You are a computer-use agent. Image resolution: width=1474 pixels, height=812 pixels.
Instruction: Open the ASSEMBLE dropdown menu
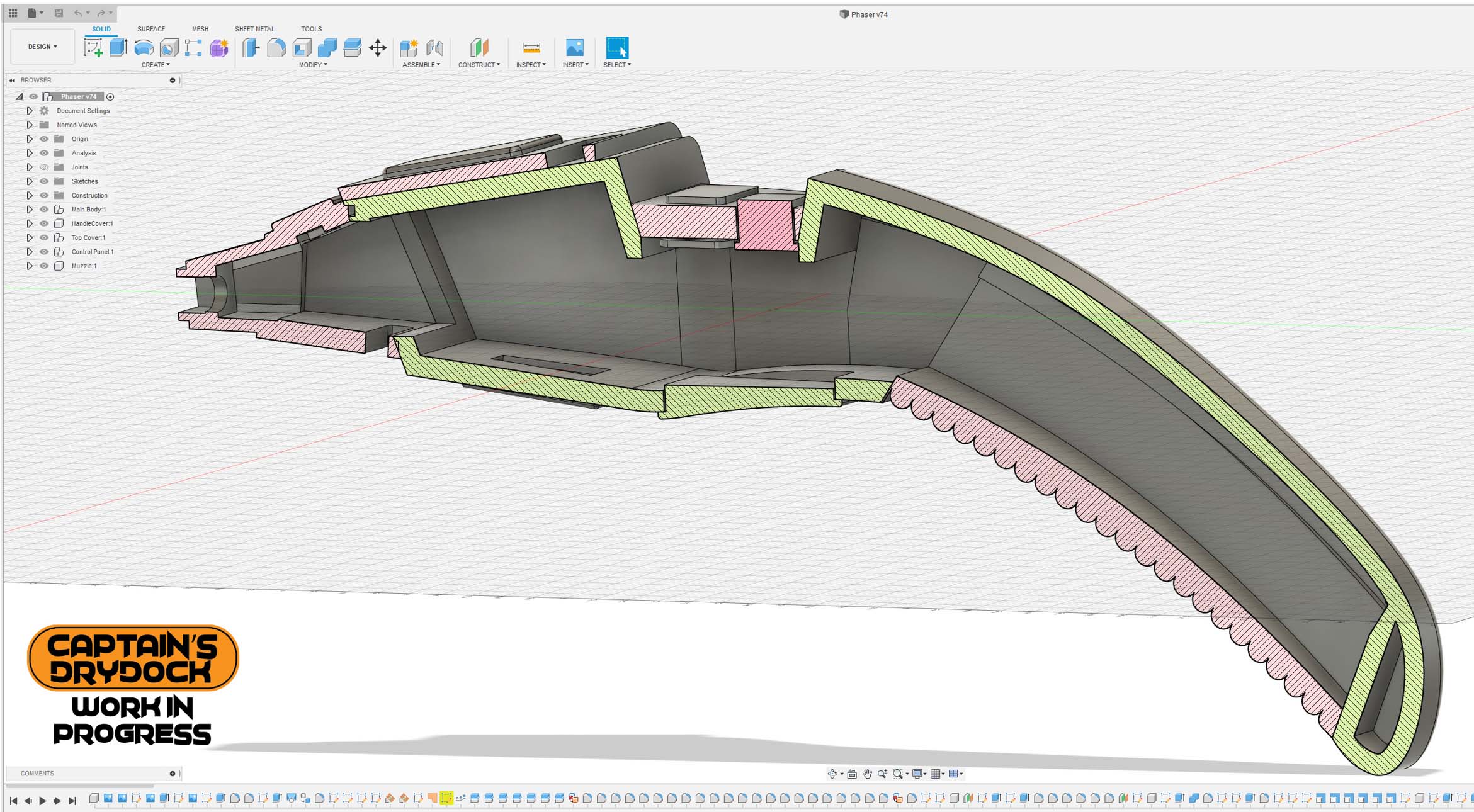click(421, 65)
